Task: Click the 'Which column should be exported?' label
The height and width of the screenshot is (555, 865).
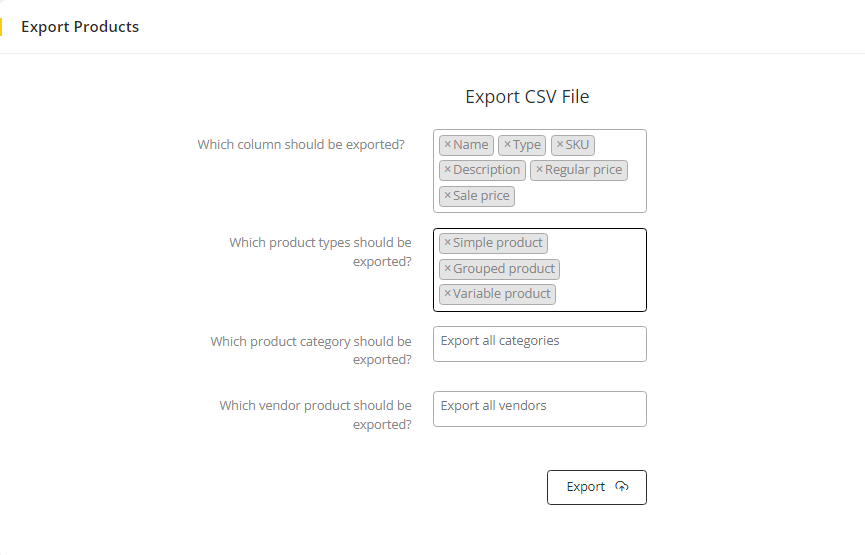Action: point(301,145)
